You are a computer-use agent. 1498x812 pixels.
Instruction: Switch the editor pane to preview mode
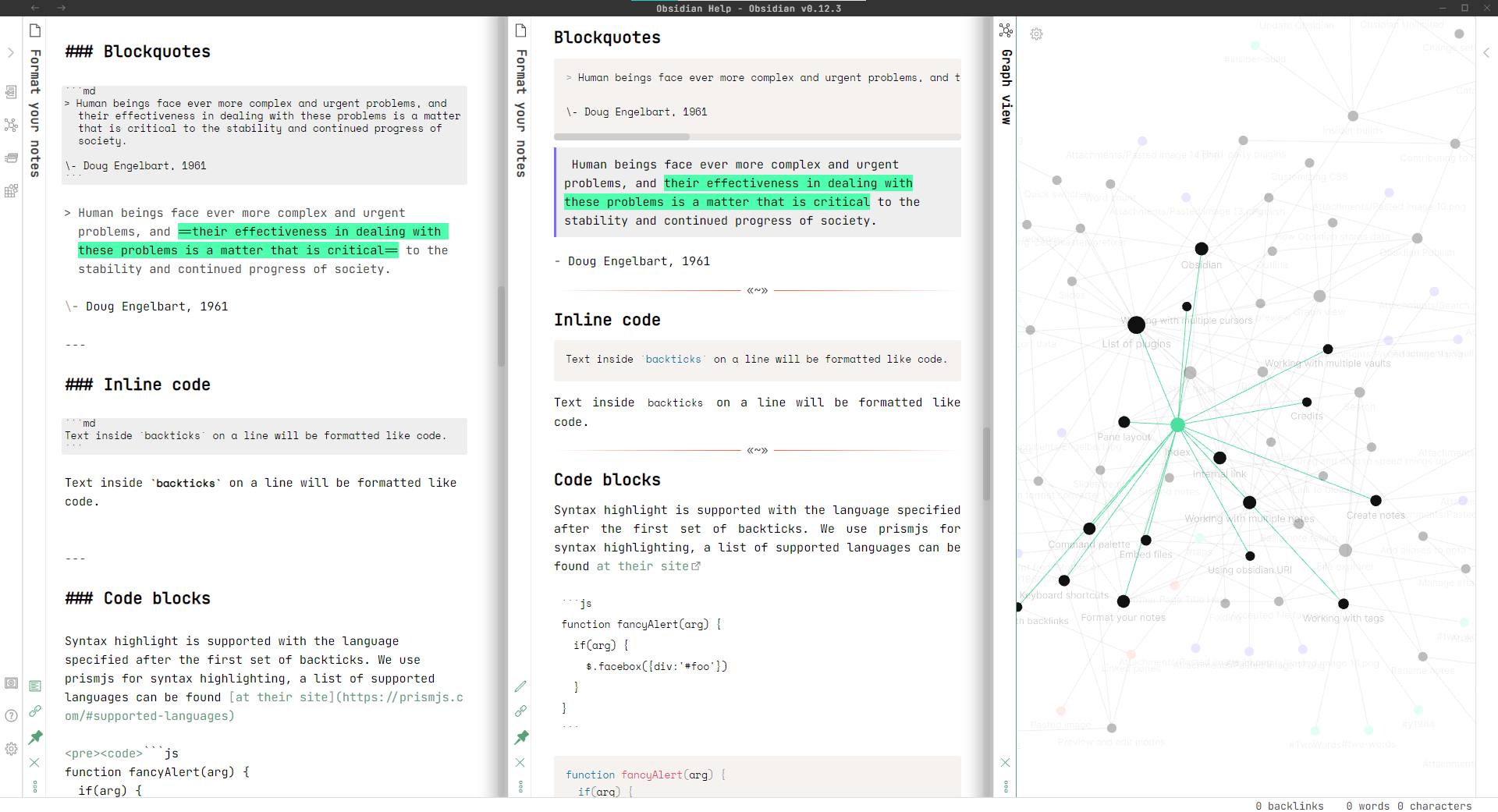click(x=35, y=686)
